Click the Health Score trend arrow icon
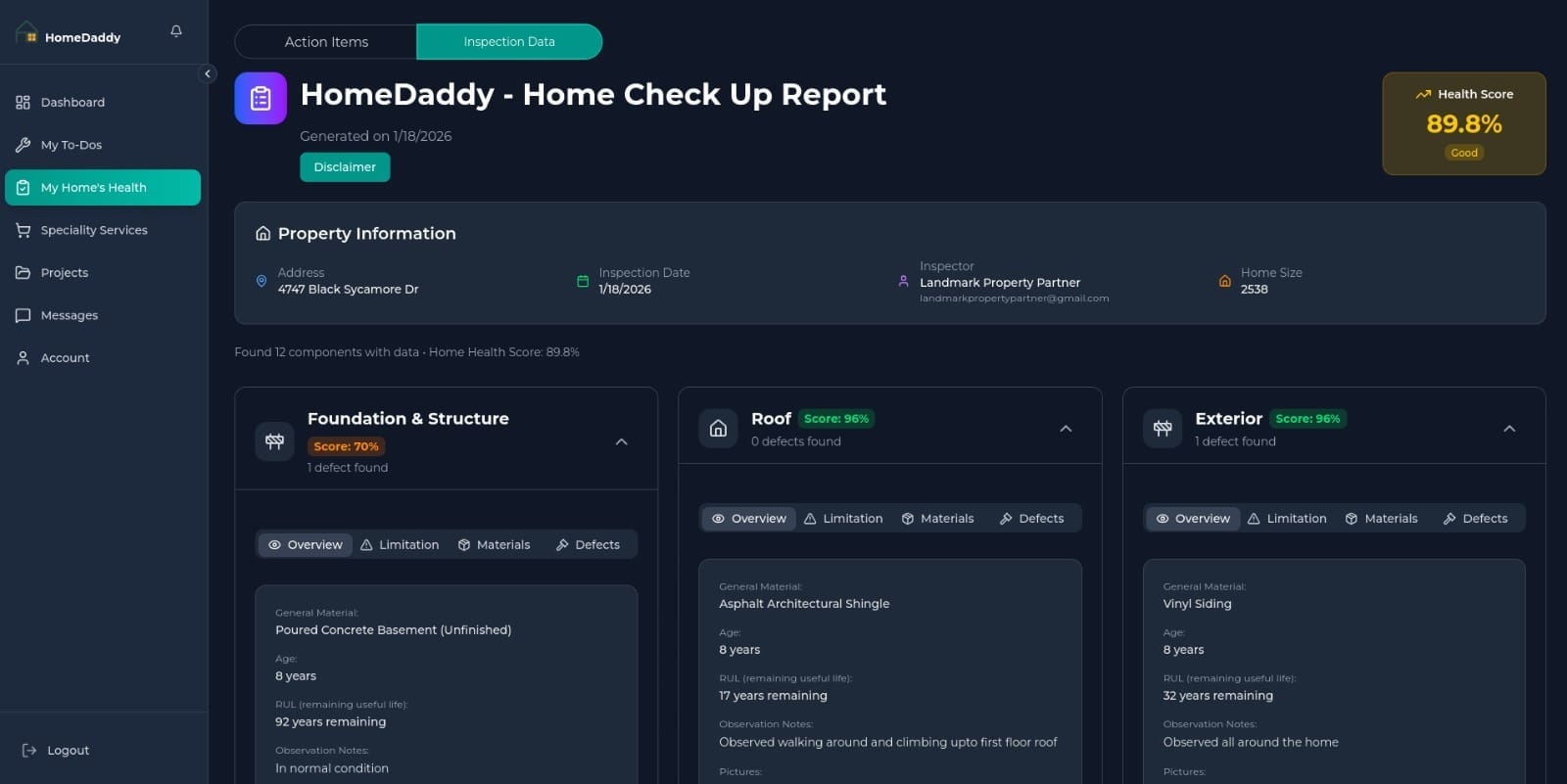 (1423, 95)
